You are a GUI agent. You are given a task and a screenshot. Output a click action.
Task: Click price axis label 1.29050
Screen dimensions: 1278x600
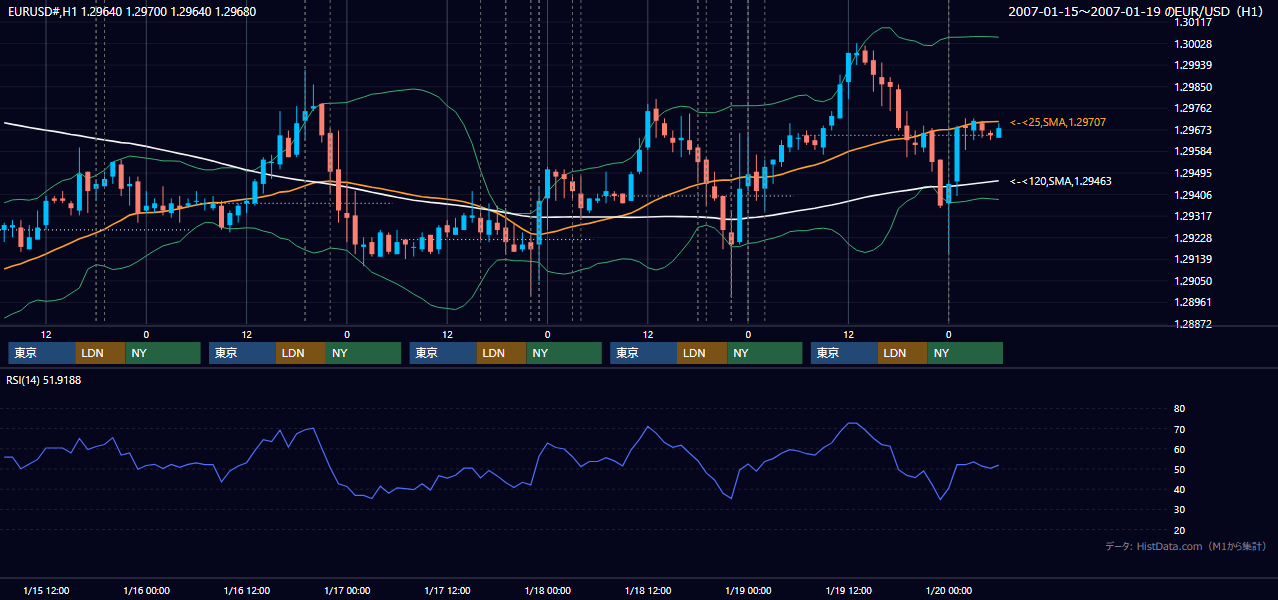[1192, 281]
